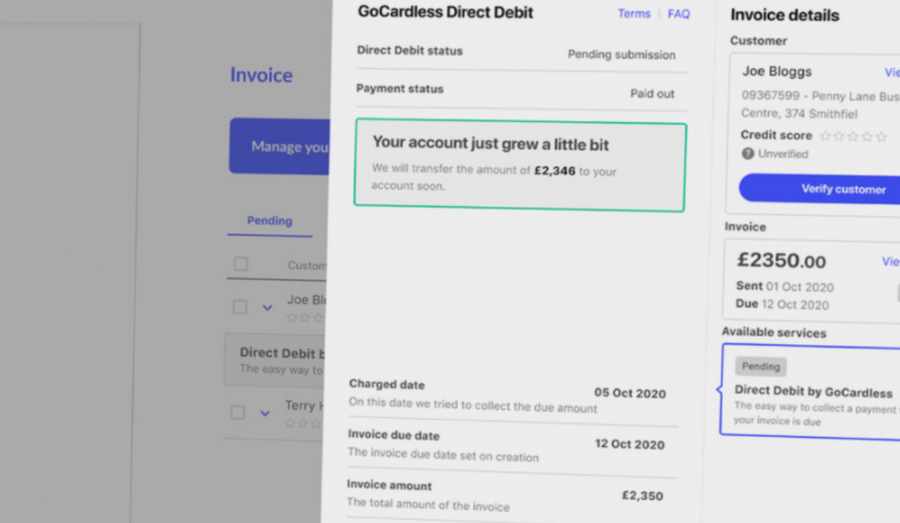Open the FAQ link
The height and width of the screenshot is (523, 900).
pyautogui.click(x=679, y=14)
